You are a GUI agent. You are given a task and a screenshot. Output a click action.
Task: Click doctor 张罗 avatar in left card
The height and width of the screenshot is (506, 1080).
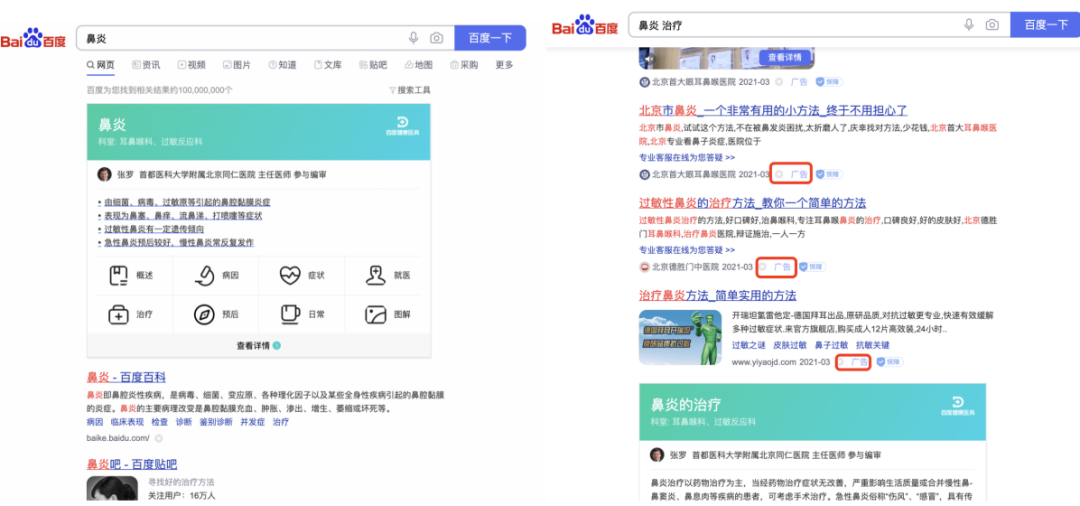(x=104, y=174)
